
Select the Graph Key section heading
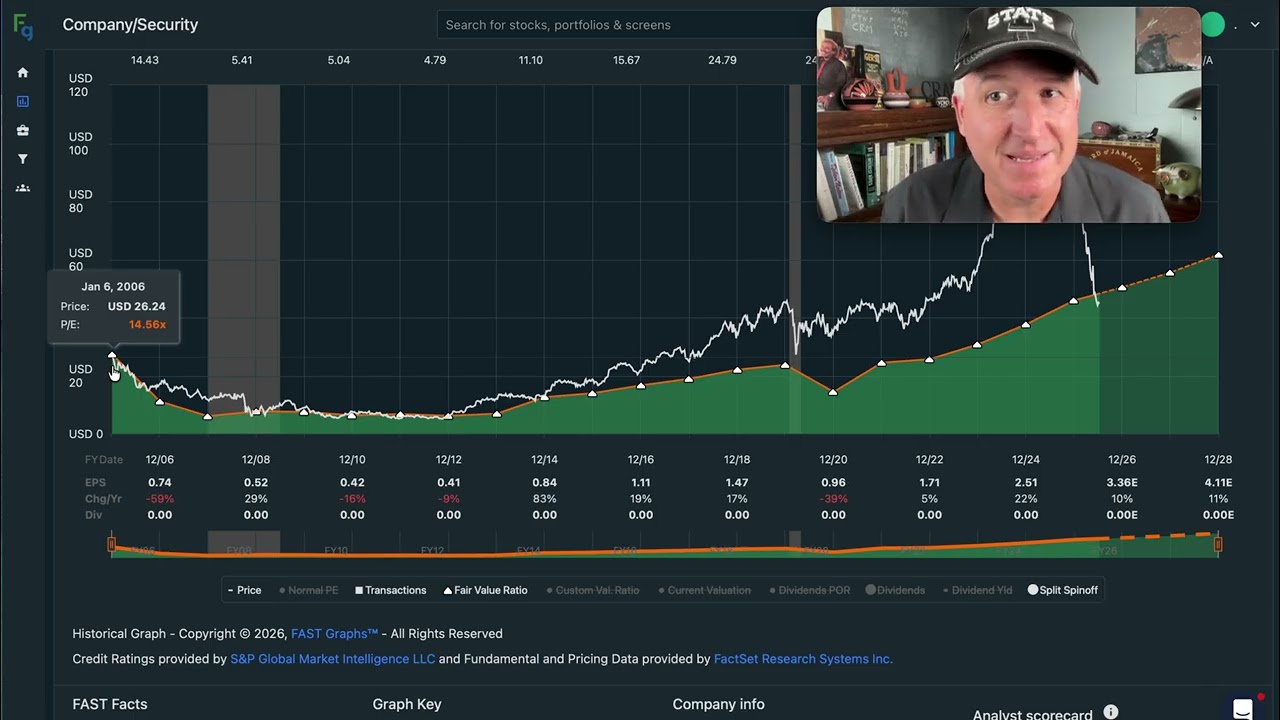(x=407, y=705)
